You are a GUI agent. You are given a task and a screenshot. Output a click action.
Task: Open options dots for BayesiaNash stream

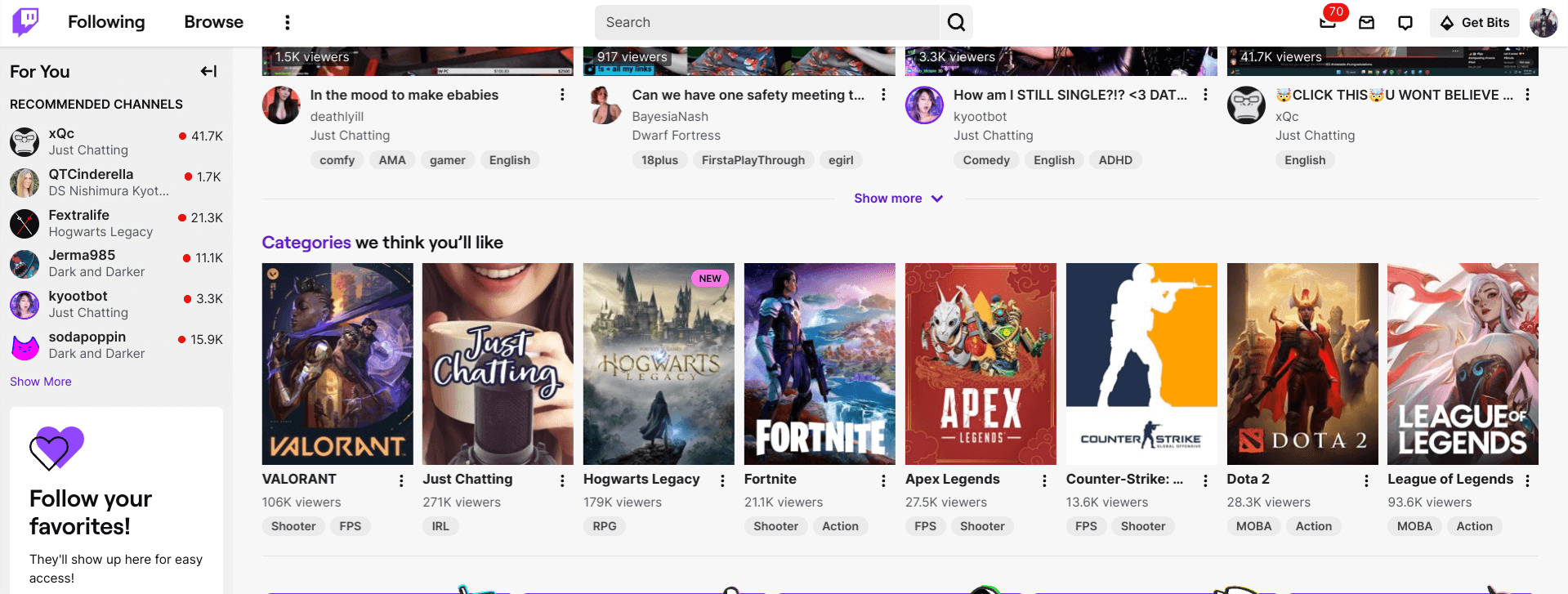[x=883, y=95]
